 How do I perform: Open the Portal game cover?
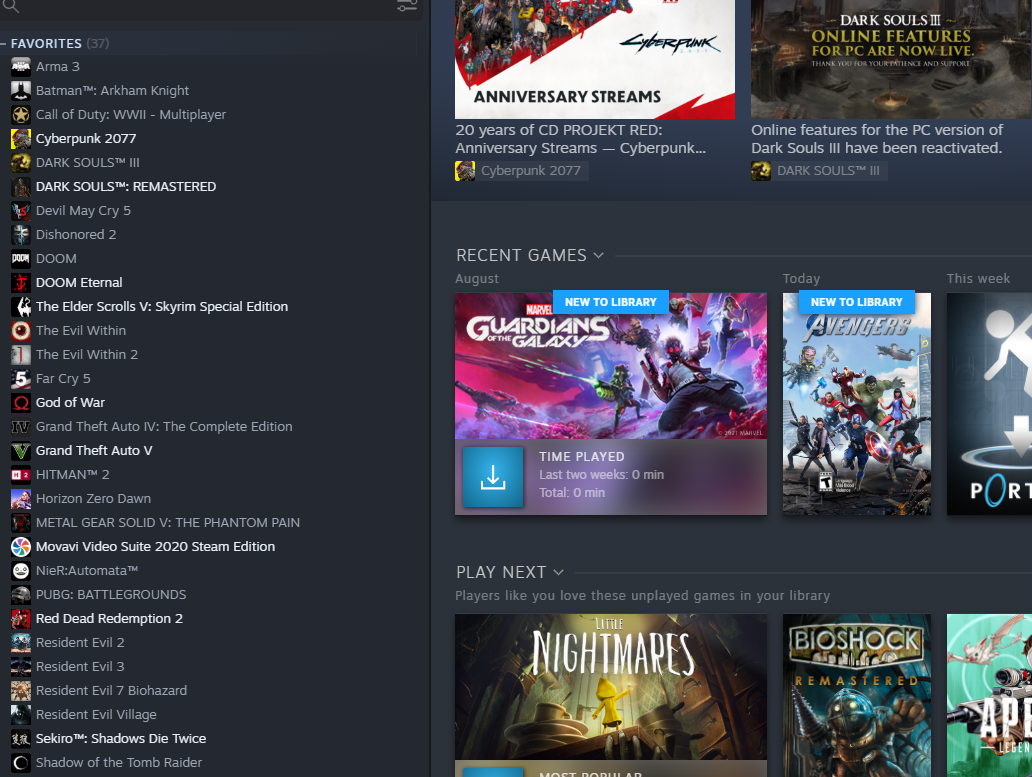click(989, 404)
